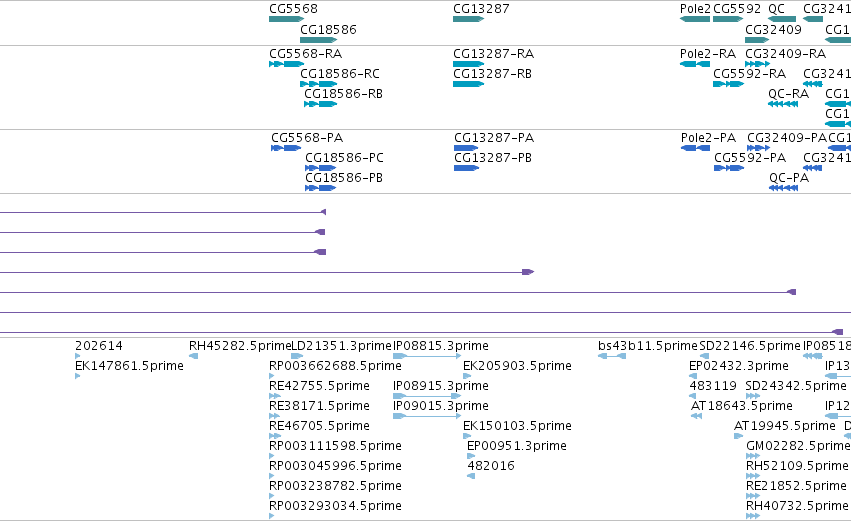Viewport: 851px width, 521px height.
Task: Open the CG13287-PA protein label
Action: 494,138
